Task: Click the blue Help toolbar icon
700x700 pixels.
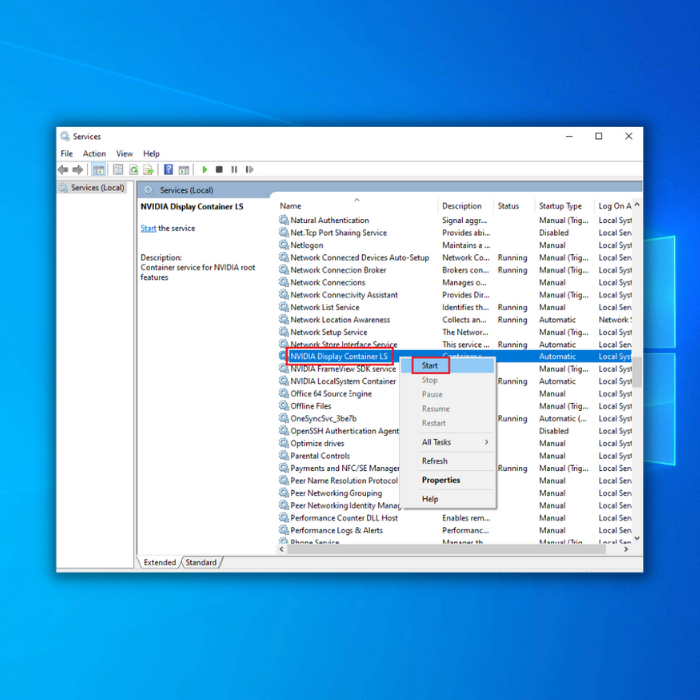Action: coord(168,170)
